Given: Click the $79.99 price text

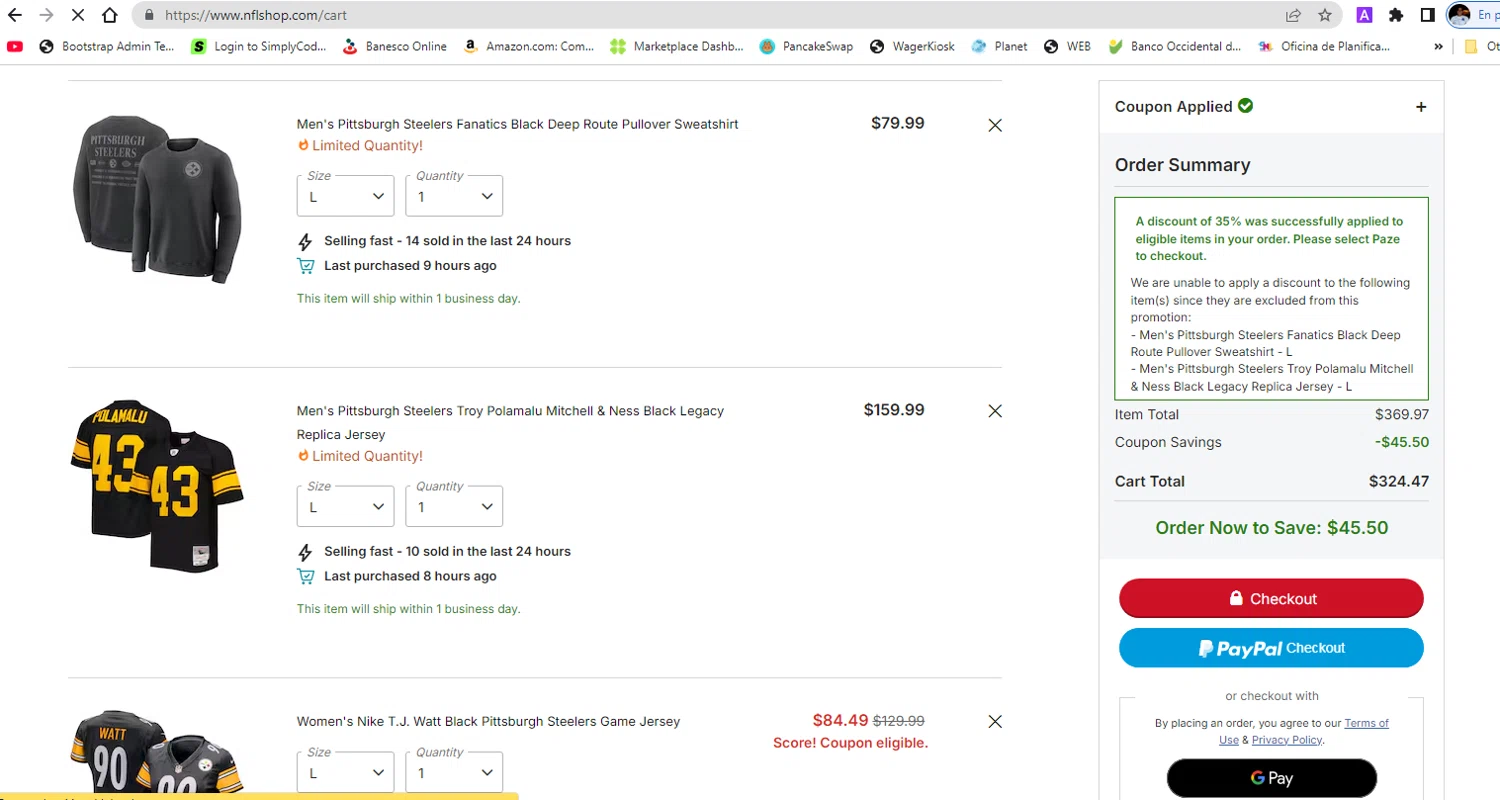Looking at the screenshot, I should pos(898,124).
